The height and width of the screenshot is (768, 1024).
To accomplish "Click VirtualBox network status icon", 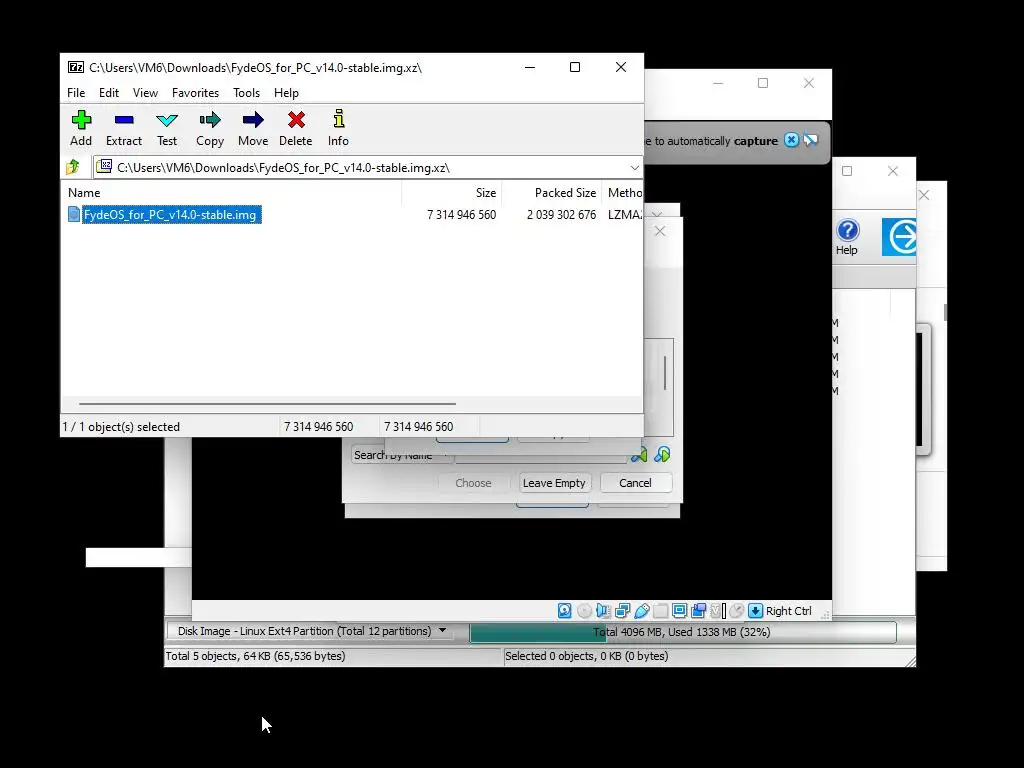I will [622, 611].
